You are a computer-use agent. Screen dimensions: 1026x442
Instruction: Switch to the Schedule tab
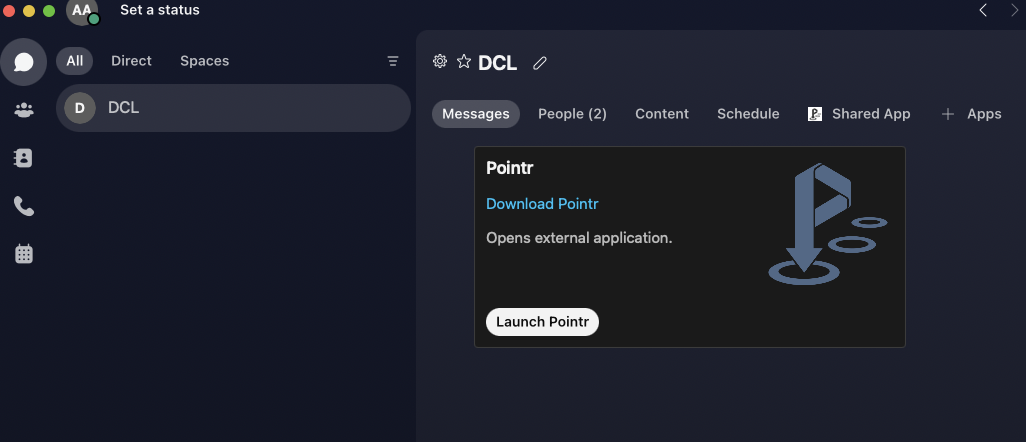point(748,114)
